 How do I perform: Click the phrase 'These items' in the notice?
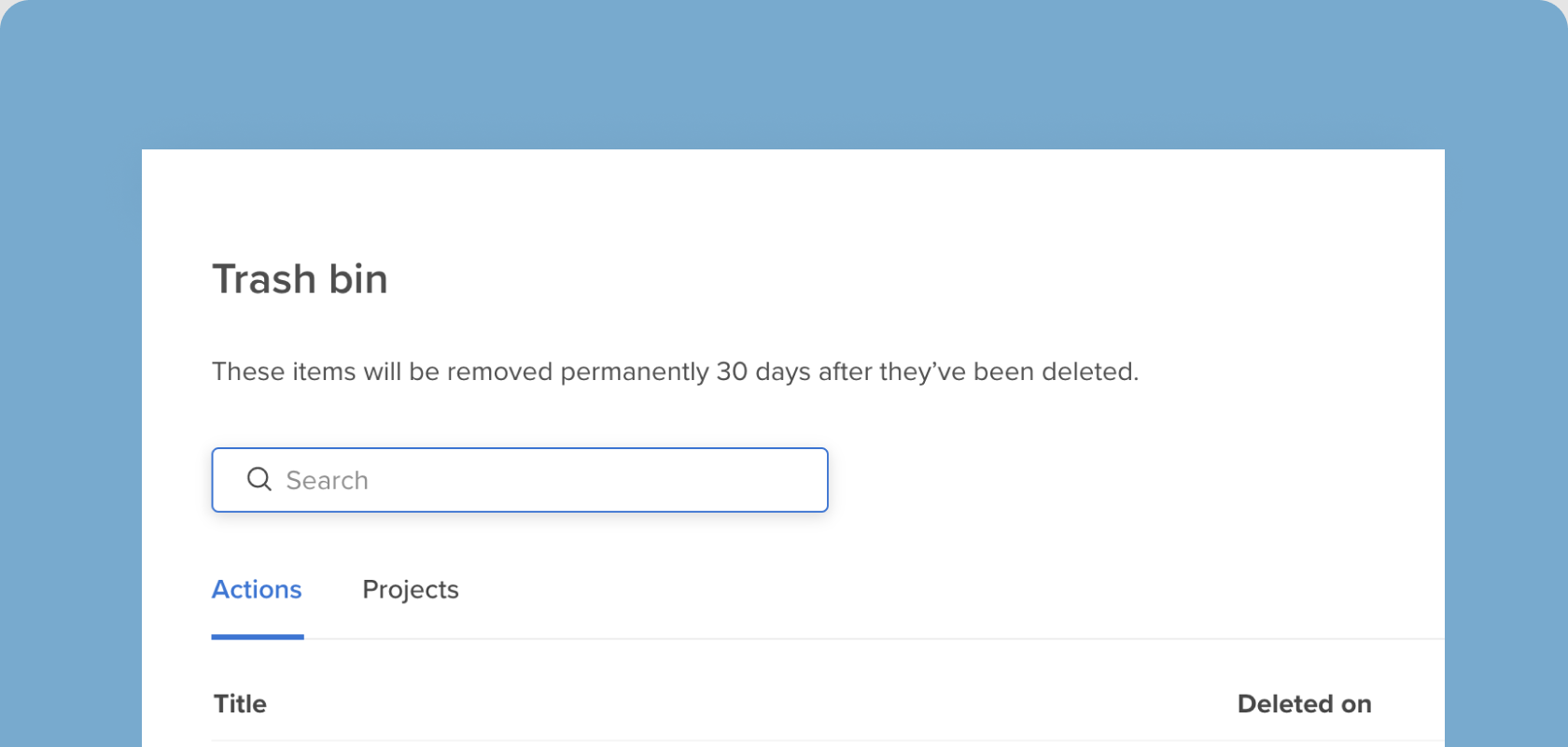click(284, 372)
